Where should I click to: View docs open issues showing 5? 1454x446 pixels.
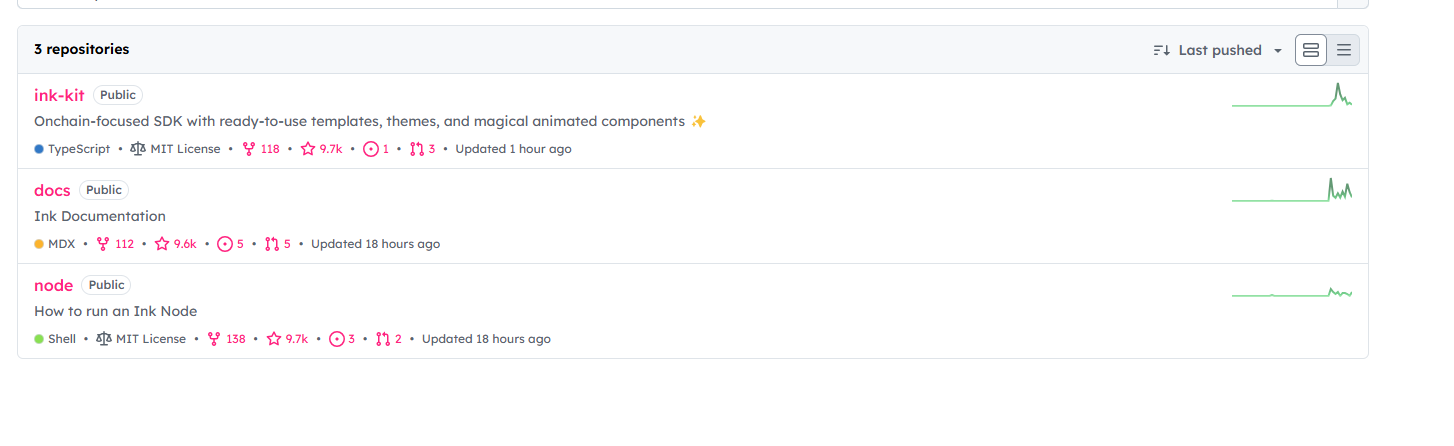[x=231, y=244]
